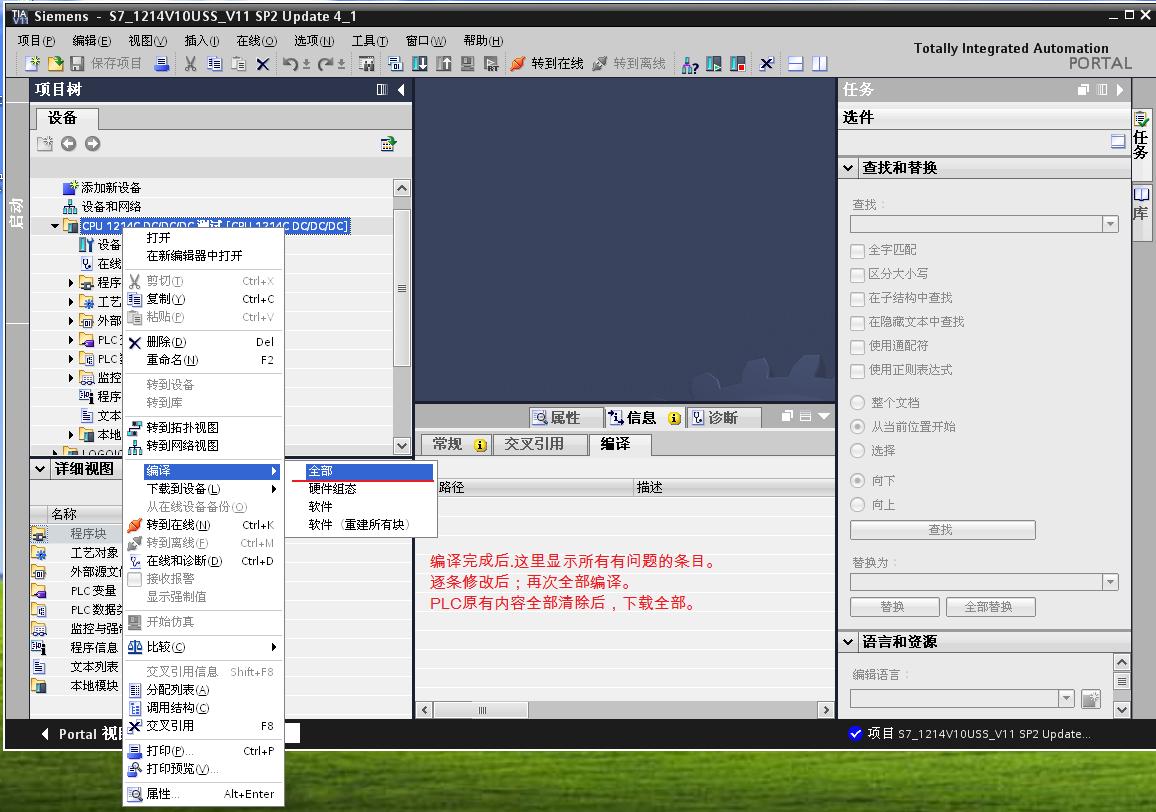Select the 向下 radio button

pyautogui.click(x=857, y=481)
